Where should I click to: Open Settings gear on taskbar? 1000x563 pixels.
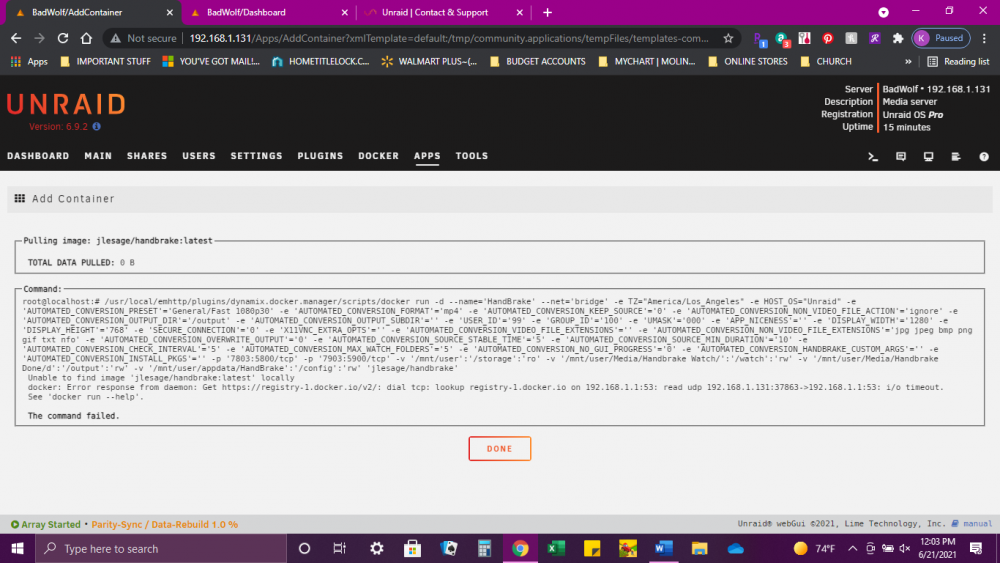[377, 548]
